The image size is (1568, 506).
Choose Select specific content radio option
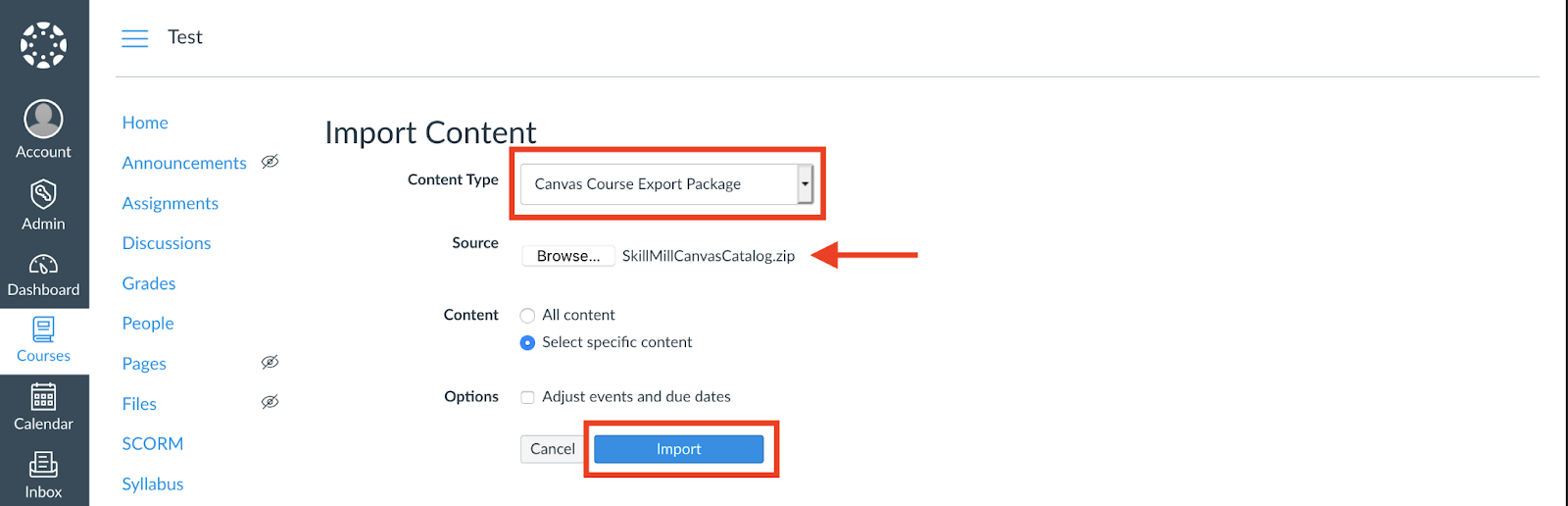[527, 342]
